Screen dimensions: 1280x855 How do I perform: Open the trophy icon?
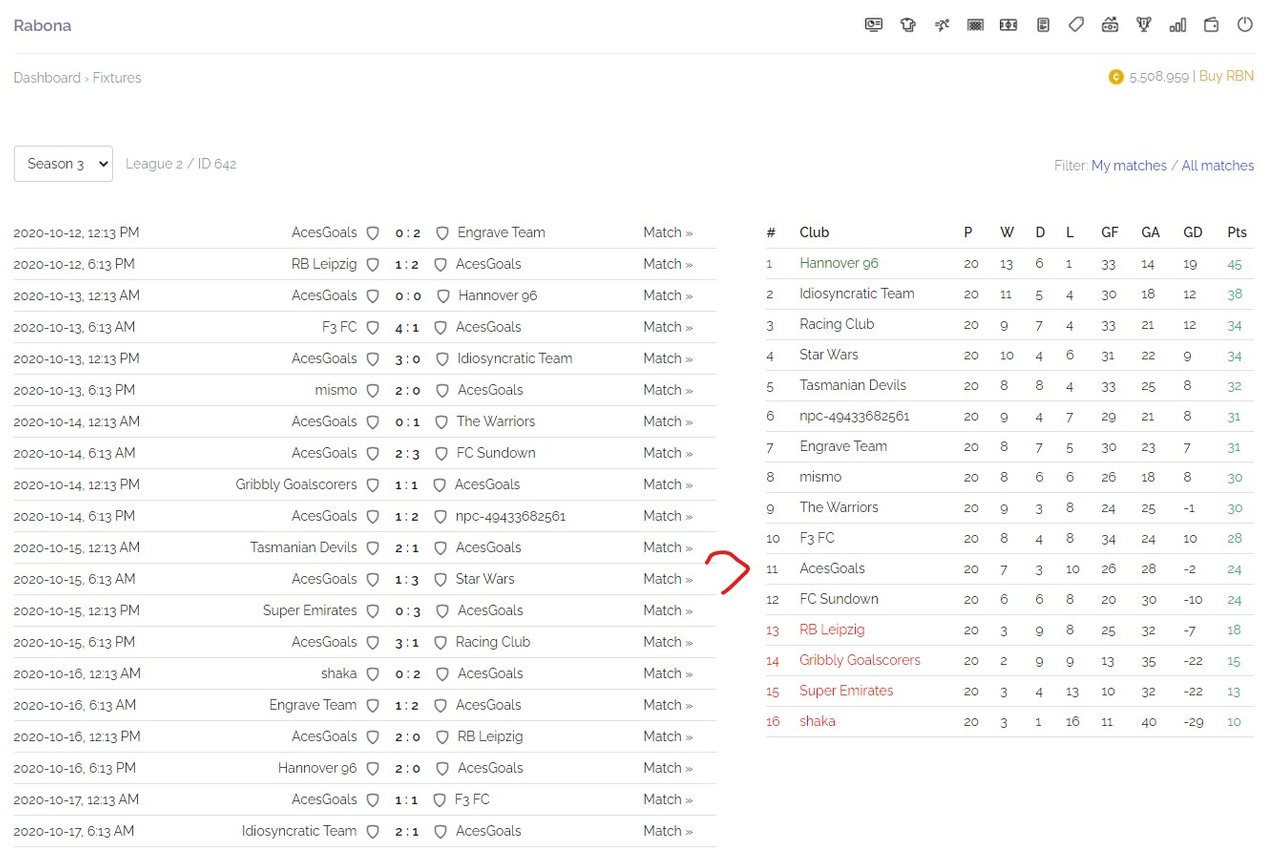[x=1144, y=25]
